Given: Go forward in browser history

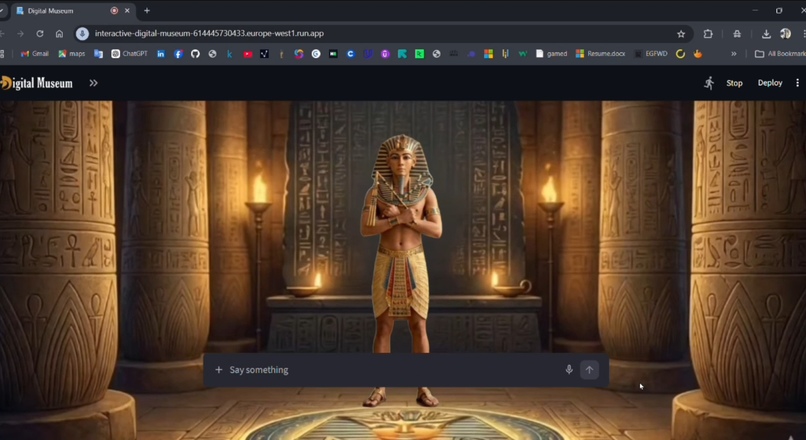Looking at the screenshot, I should point(20,33).
